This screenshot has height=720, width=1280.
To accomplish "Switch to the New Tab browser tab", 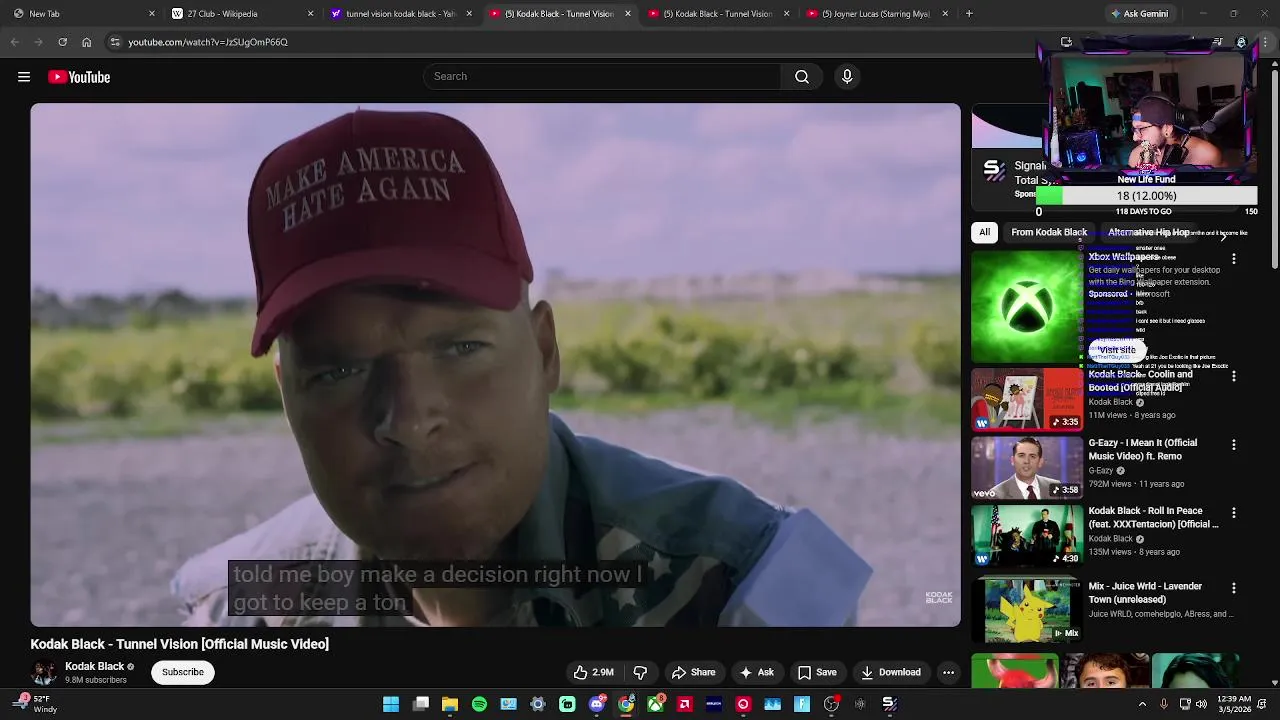I will tap(82, 14).
